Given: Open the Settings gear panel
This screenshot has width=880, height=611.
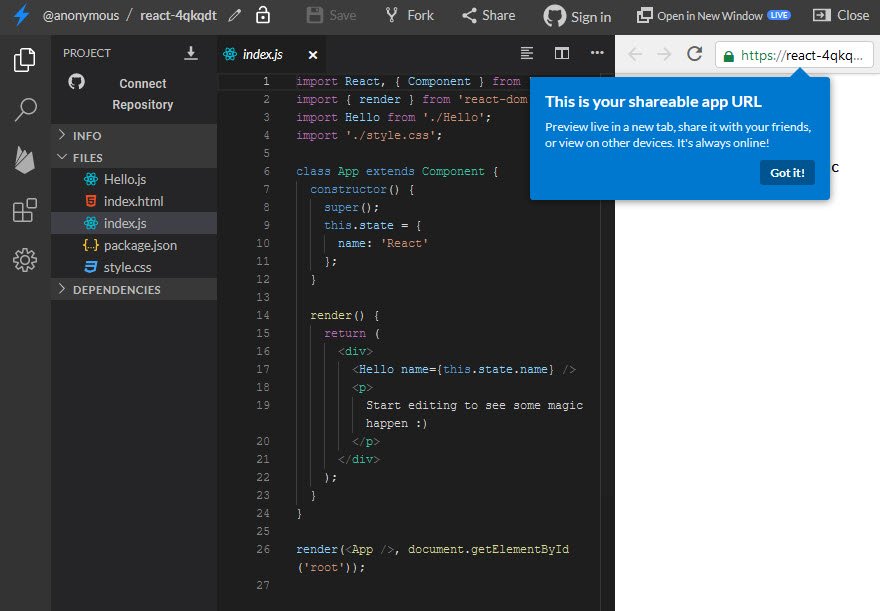Looking at the screenshot, I should point(25,260).
